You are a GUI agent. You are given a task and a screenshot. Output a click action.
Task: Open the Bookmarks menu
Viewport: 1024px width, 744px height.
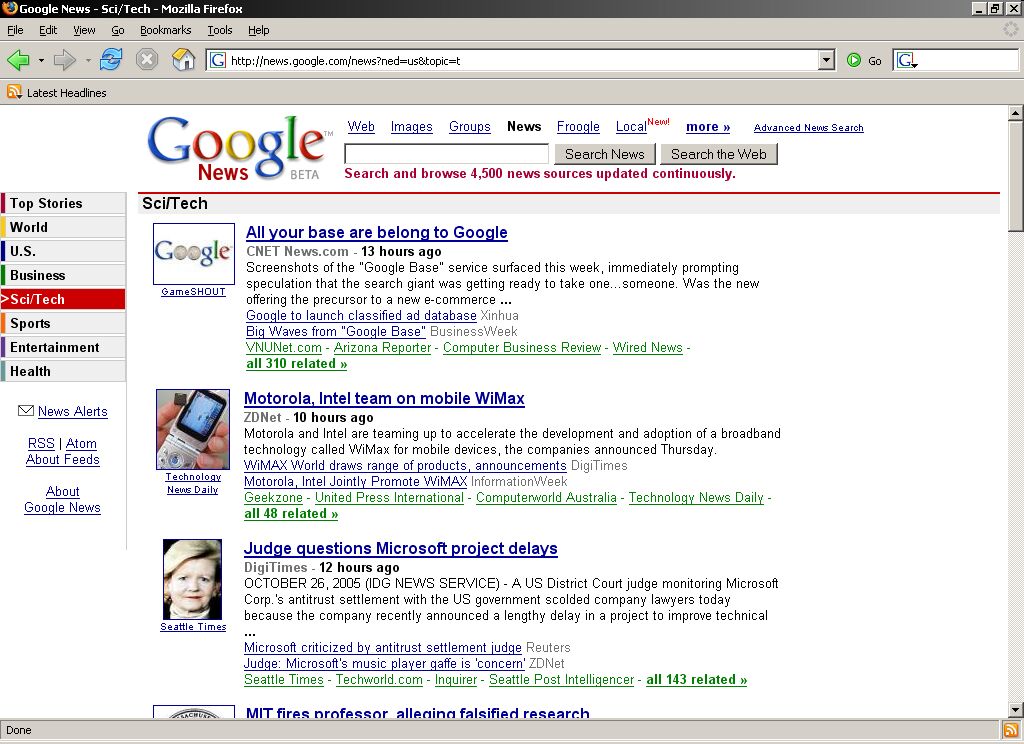166,30
